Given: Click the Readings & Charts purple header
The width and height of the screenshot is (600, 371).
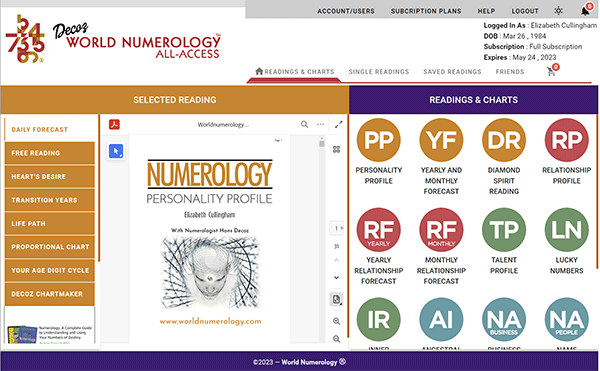Looking at the screenshot, I should (473, 100).
